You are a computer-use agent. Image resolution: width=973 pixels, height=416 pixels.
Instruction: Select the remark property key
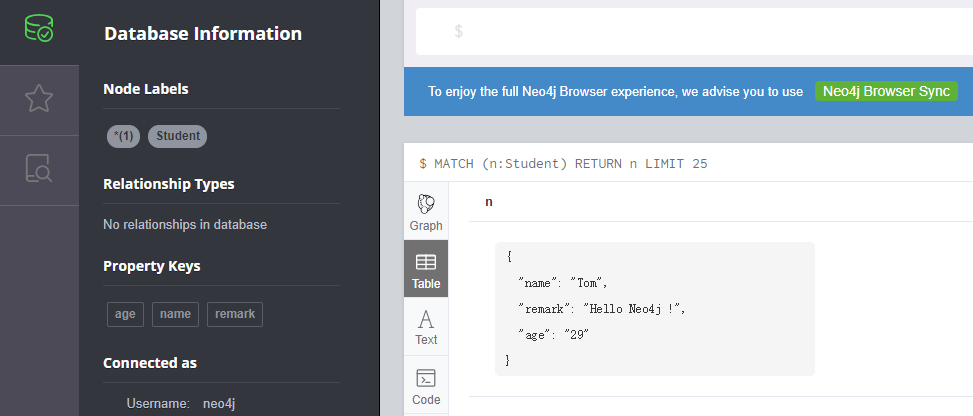(235, 314)
